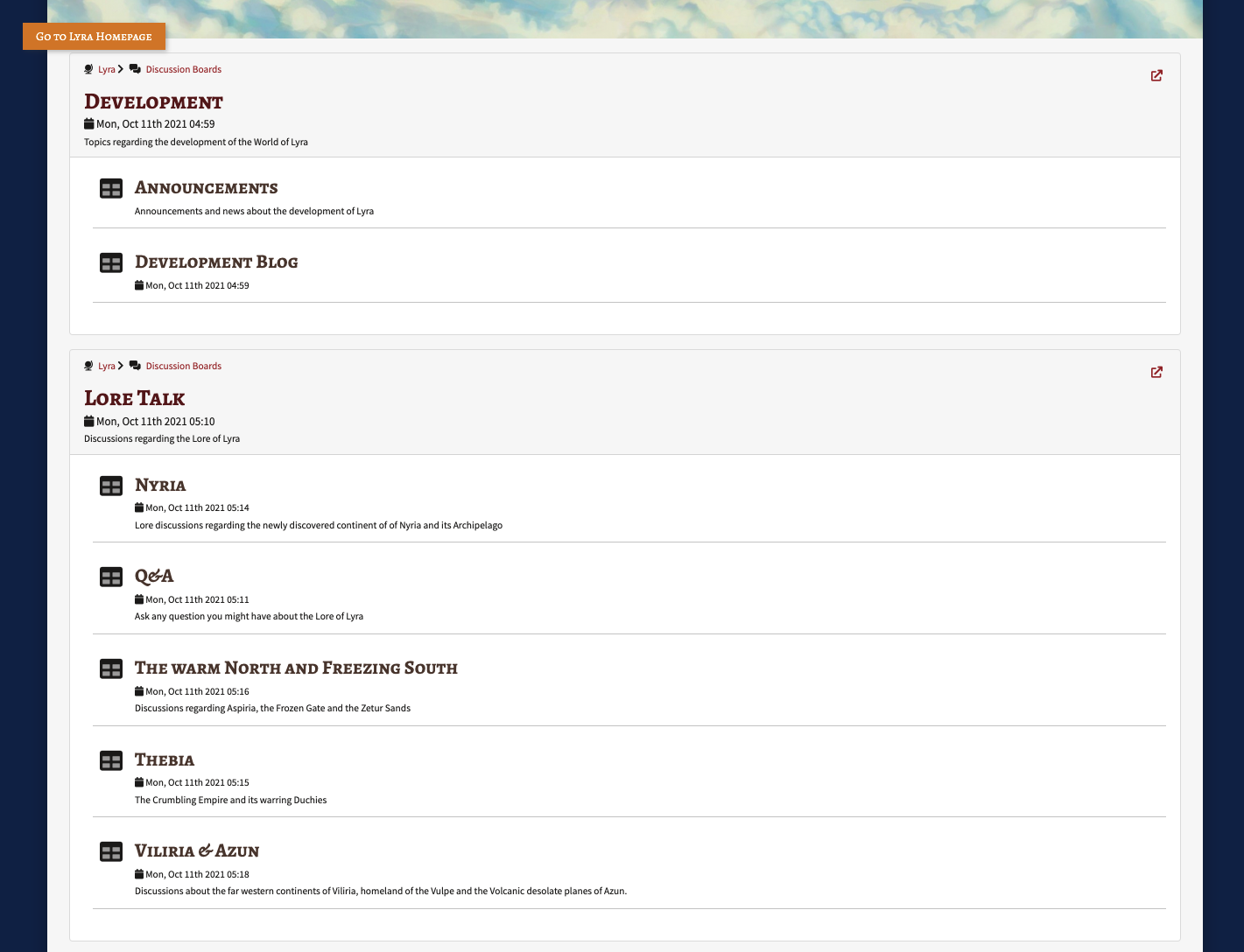Open the Development Blog board
The width and height of the screenshot is (1244, 952).
coord(216,262)
